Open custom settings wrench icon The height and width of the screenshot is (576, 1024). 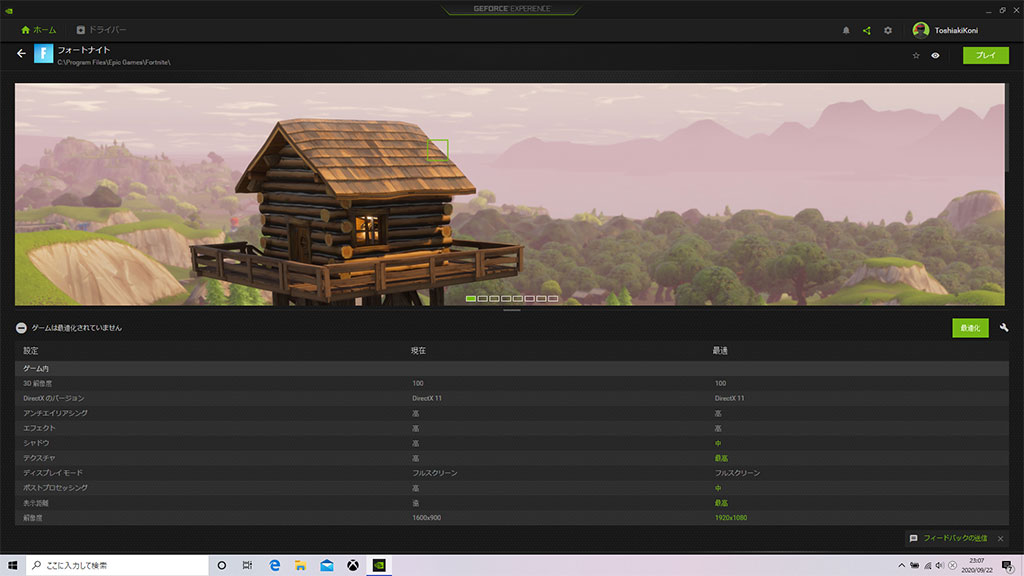click(1003, 327)
